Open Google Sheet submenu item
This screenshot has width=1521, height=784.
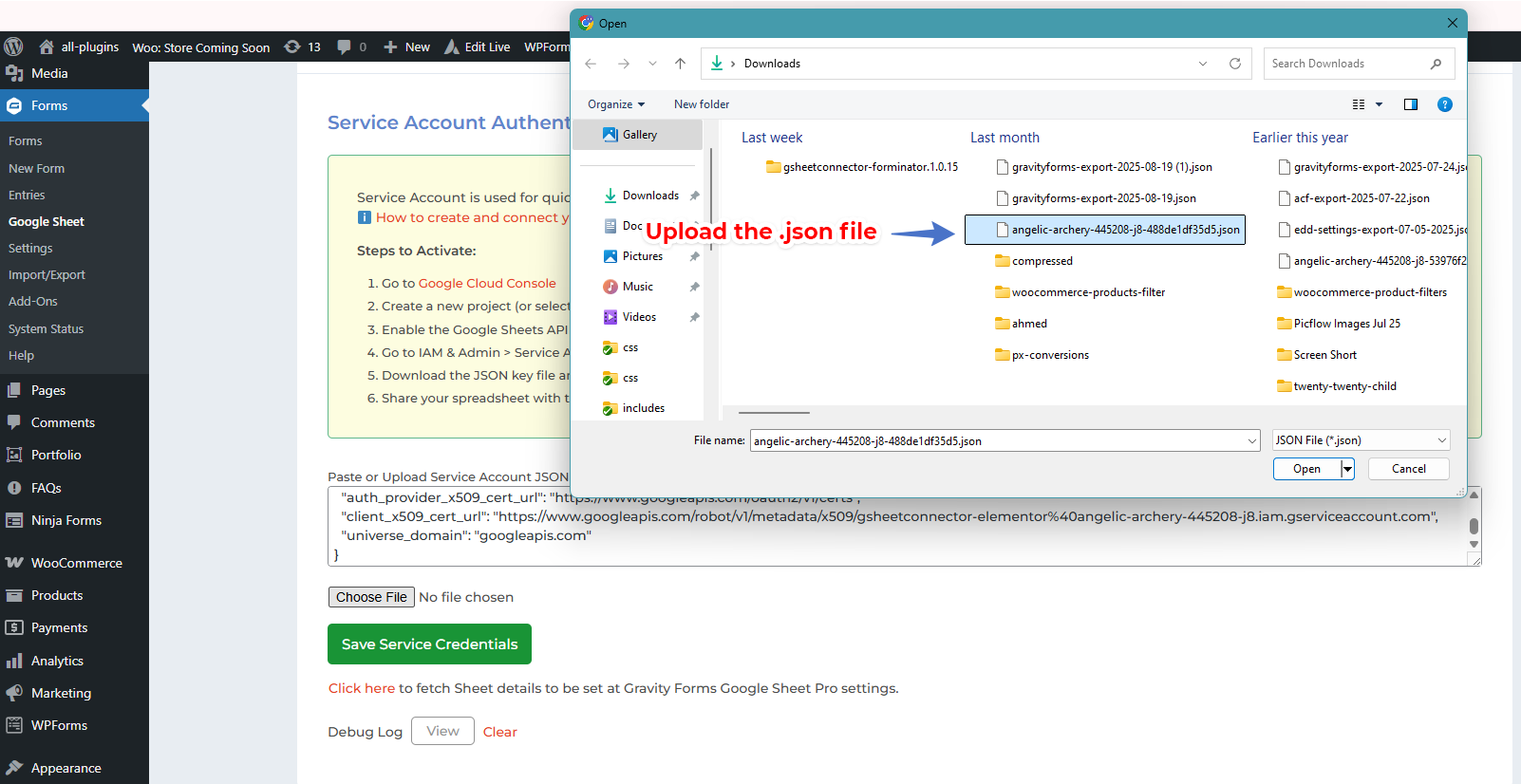pyautogui.click(x=47, y=221)
